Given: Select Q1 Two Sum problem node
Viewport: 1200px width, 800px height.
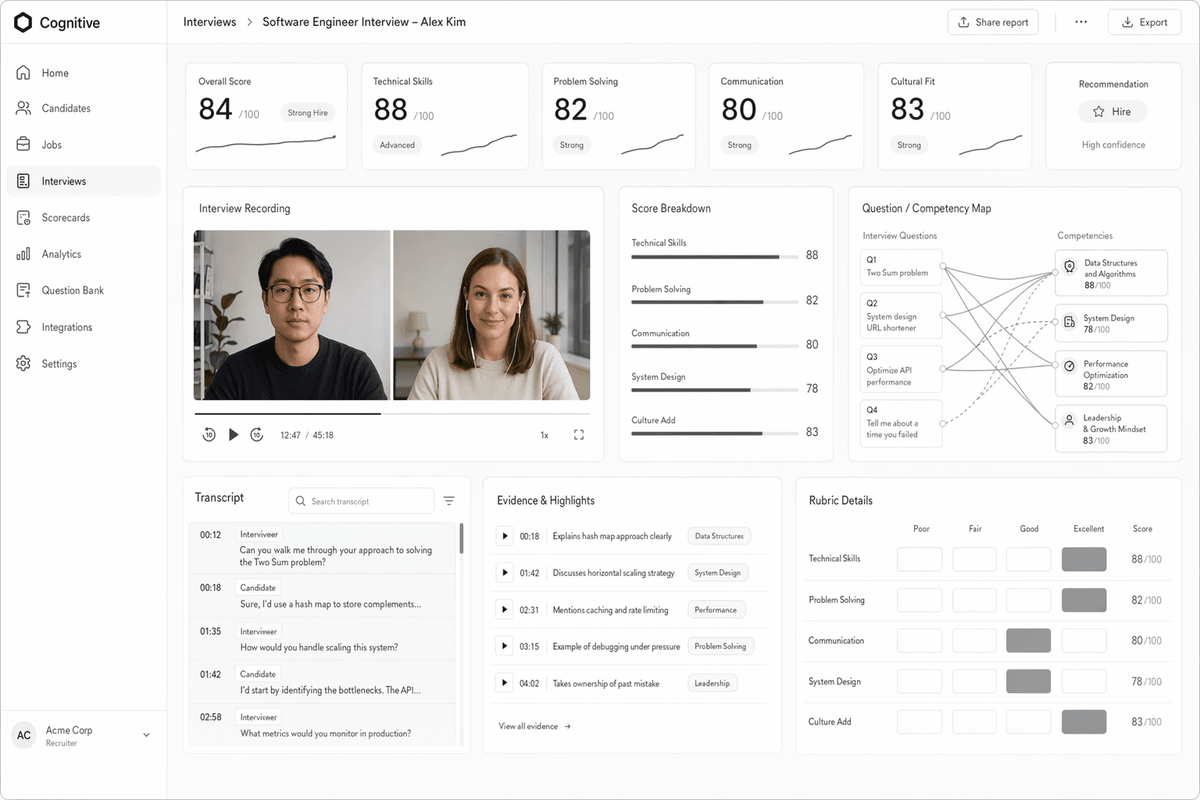Looking at the screenshot, I should coord(901,266).
